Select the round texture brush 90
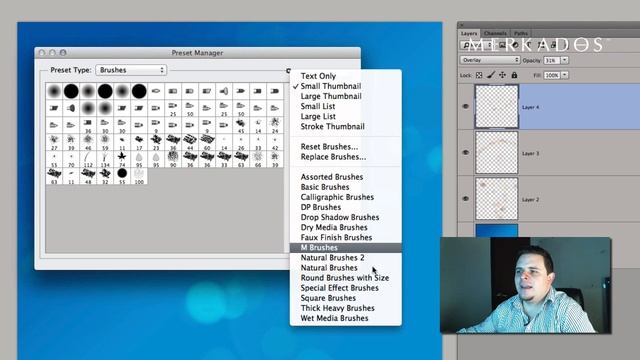This screenshot has width=640, height=360. click(x=173, y=158)
